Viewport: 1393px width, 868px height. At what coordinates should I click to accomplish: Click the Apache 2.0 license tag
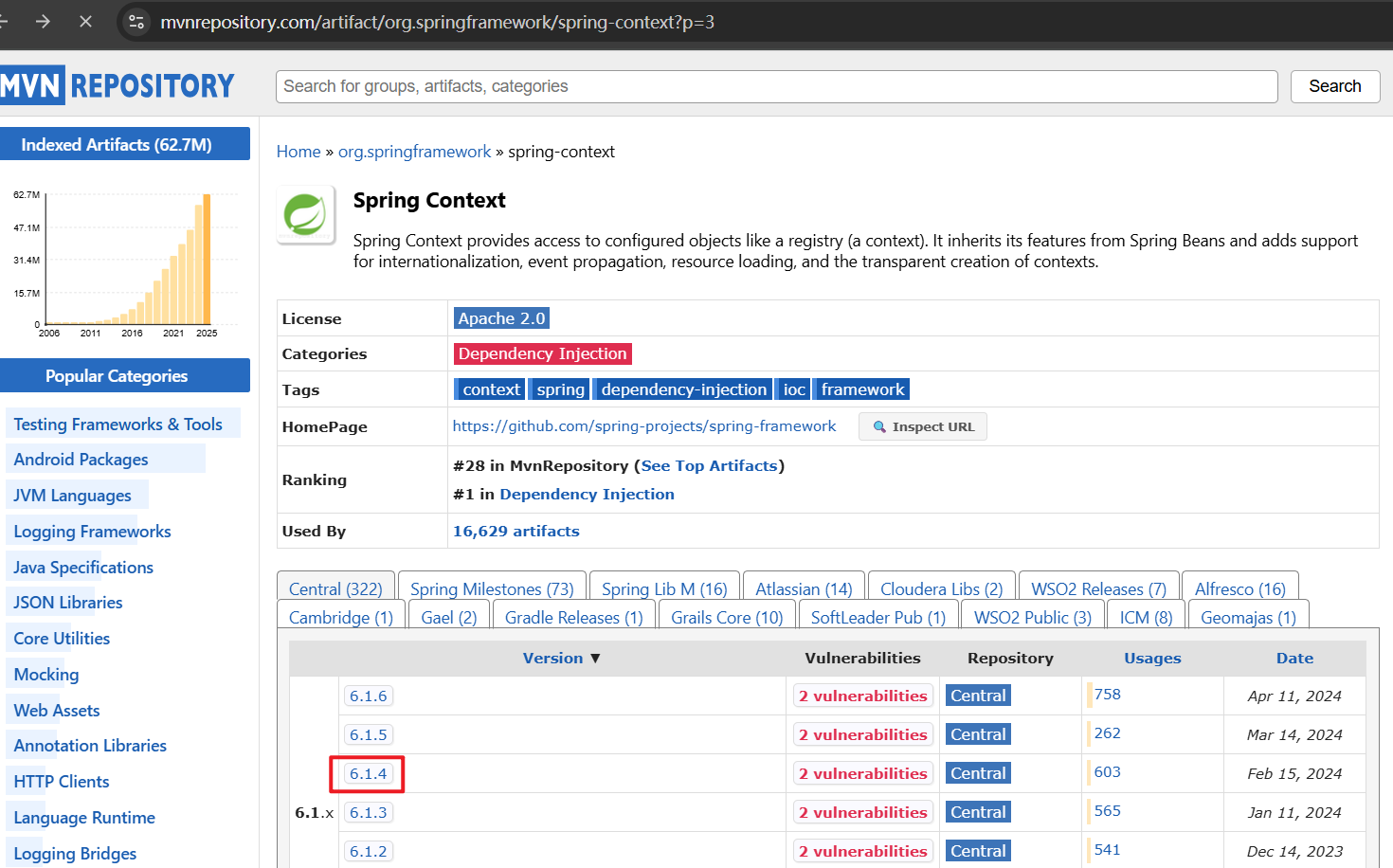(x=501, y=318)
